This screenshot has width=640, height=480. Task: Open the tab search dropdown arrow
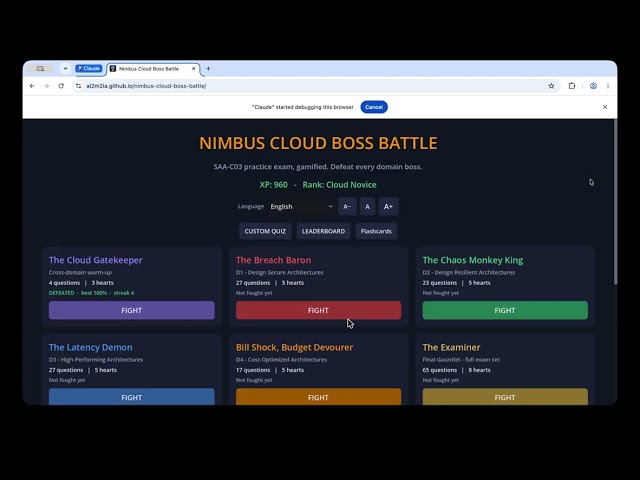coord(65,69)
